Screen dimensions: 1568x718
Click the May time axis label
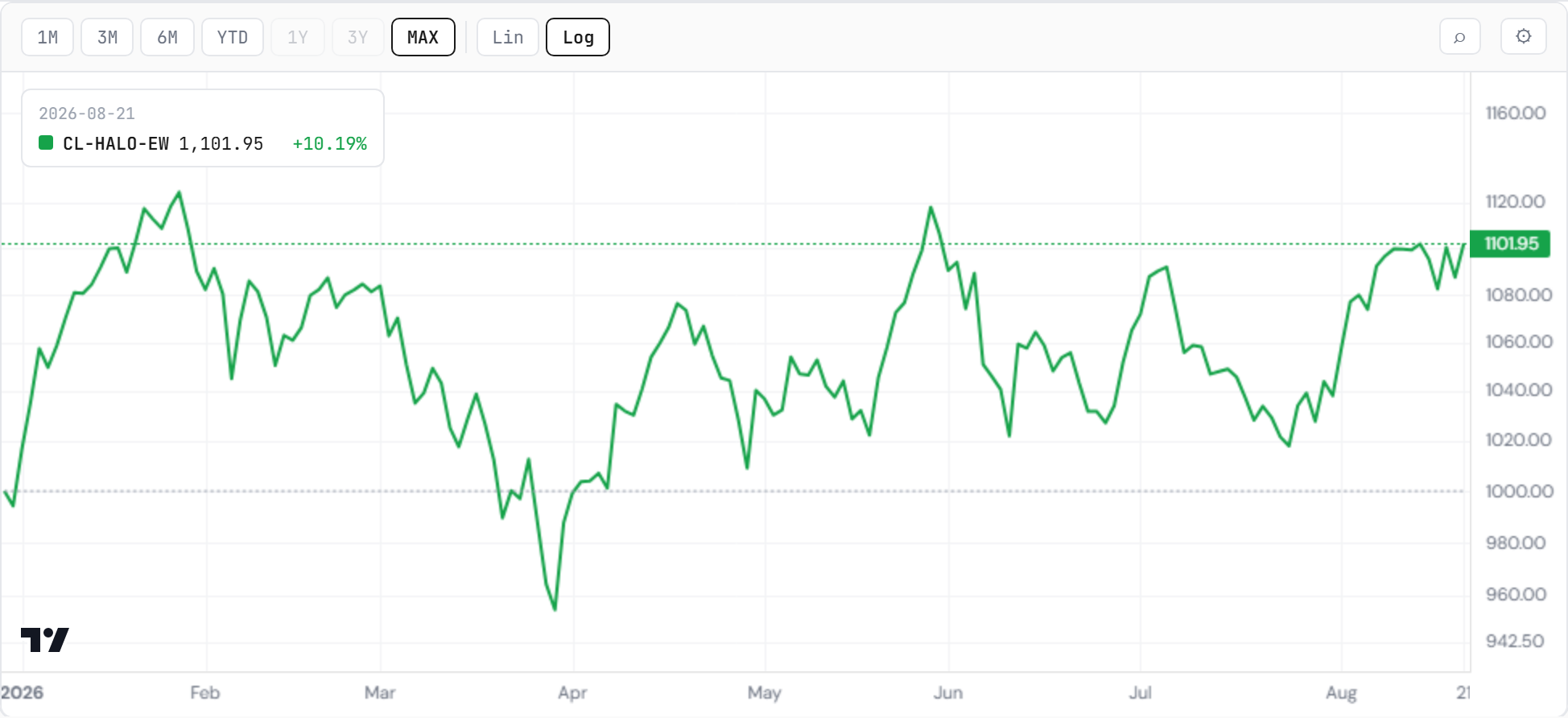(x=765, y=693)
